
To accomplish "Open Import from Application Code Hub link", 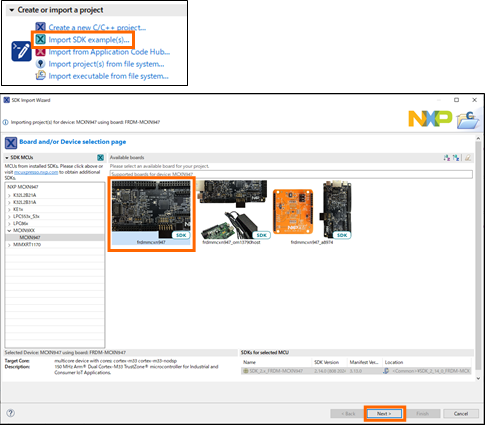I will point(109,52).
